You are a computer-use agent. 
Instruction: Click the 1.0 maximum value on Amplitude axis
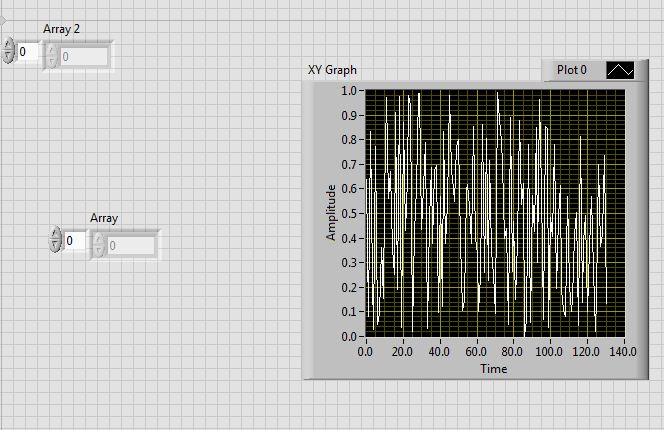[x=349, y=90]
